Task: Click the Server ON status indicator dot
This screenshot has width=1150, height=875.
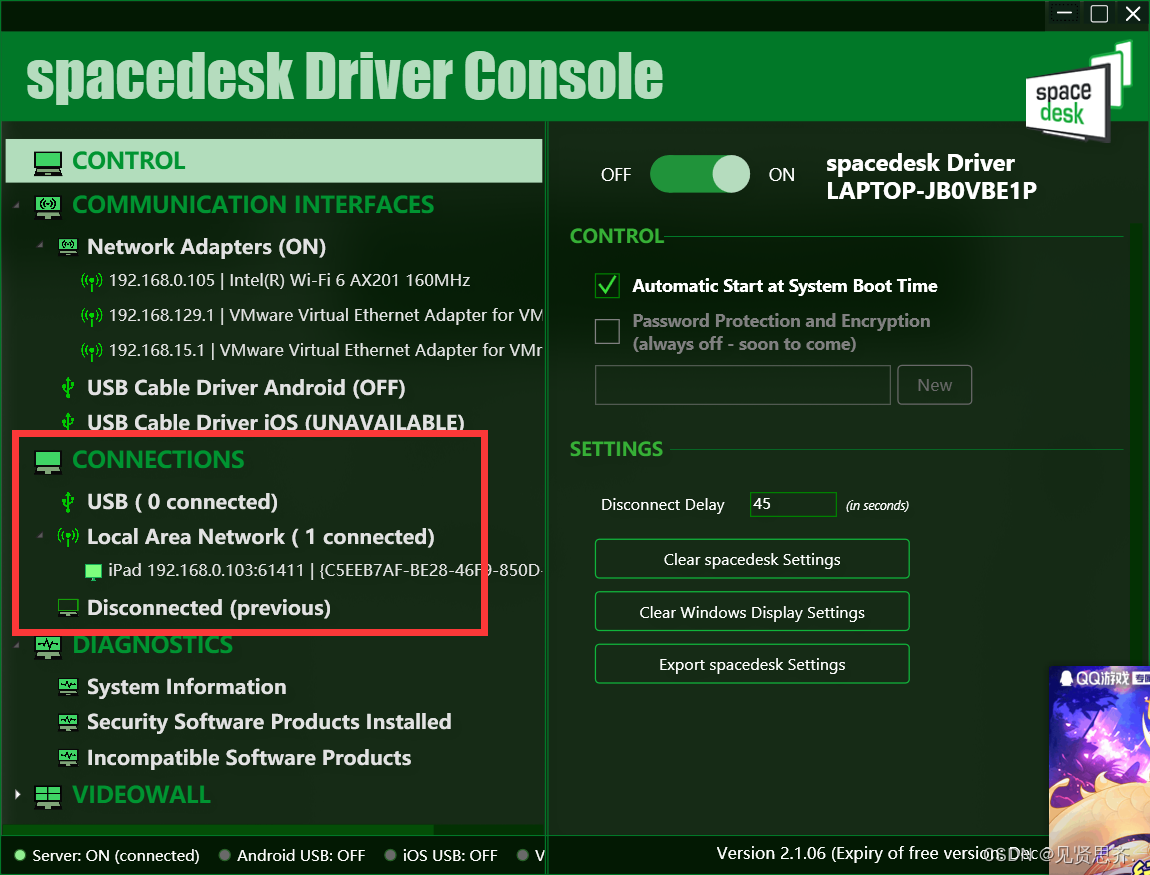Action: tap(20, 855)
